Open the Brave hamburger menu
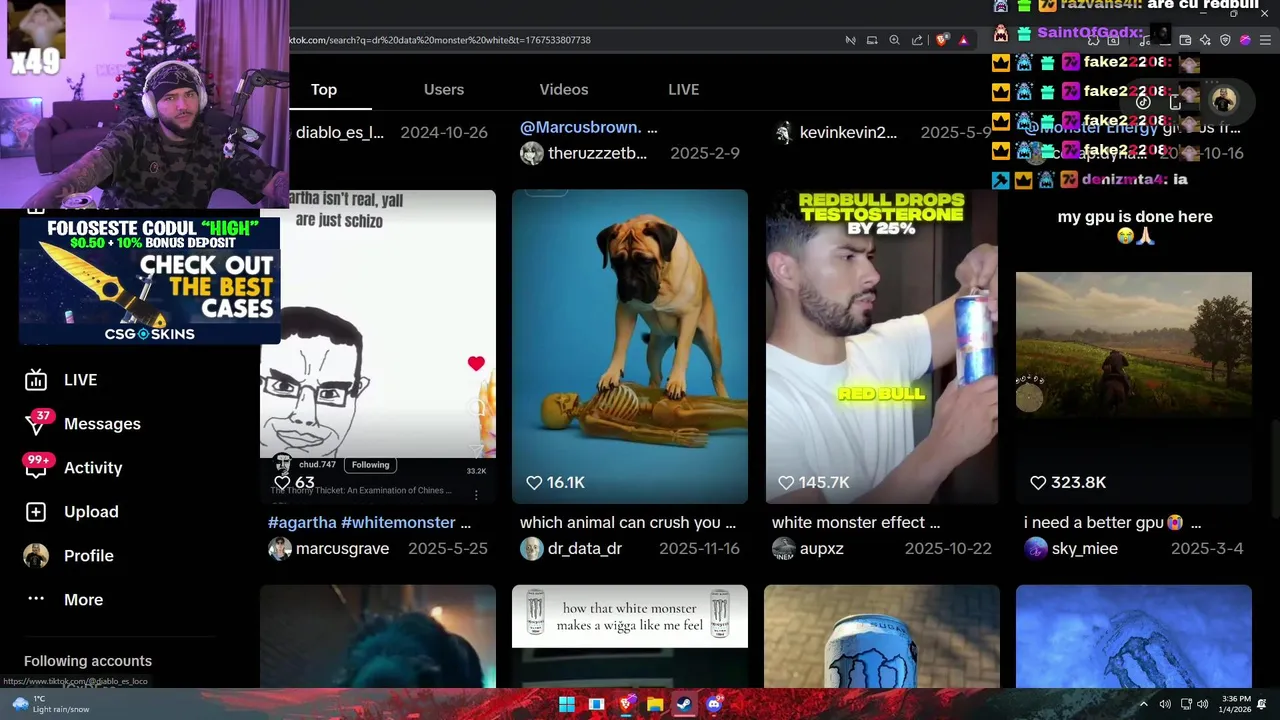The height and width of the screenshot is (720, 1280). tap(1265, 40)
